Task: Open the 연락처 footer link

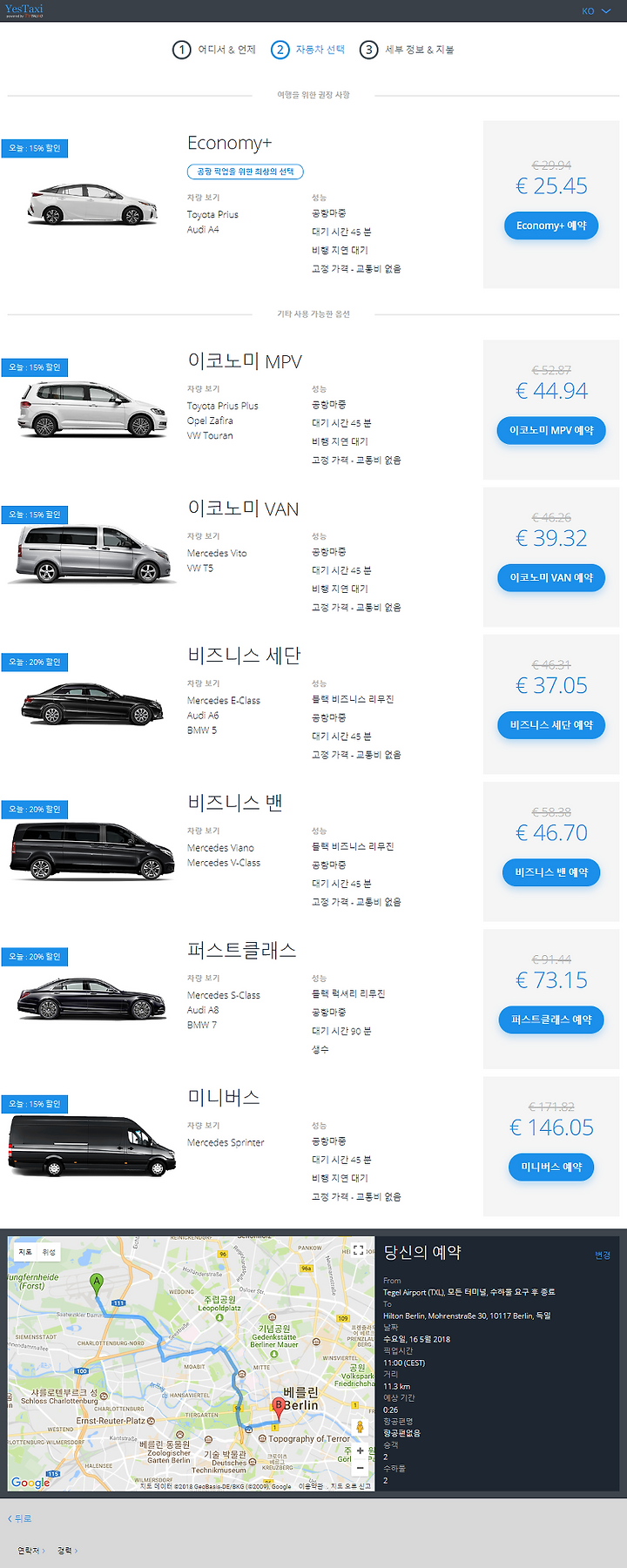Action: coord(30,1551)
